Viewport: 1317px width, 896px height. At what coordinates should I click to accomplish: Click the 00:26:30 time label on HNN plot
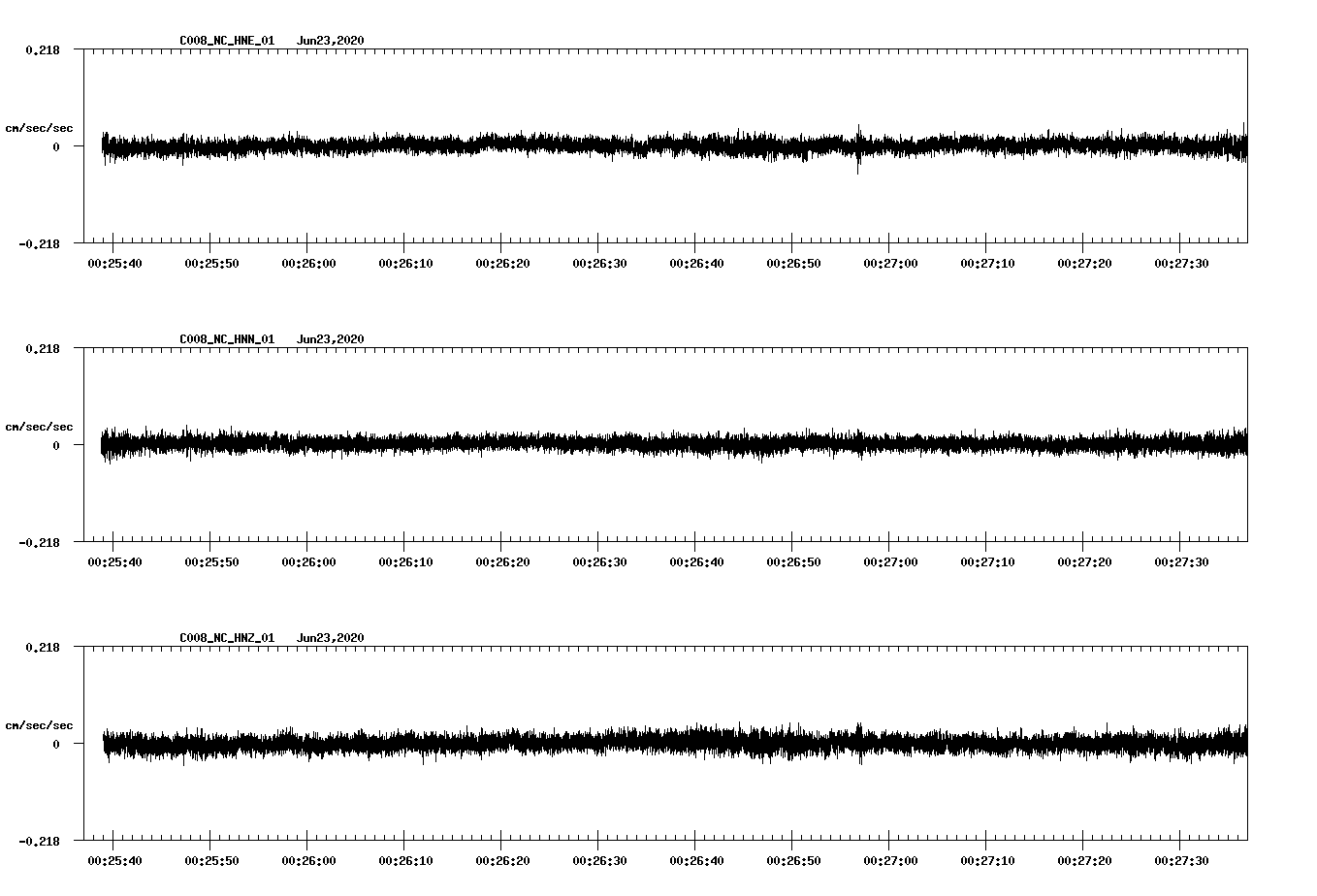coord(599,562)
